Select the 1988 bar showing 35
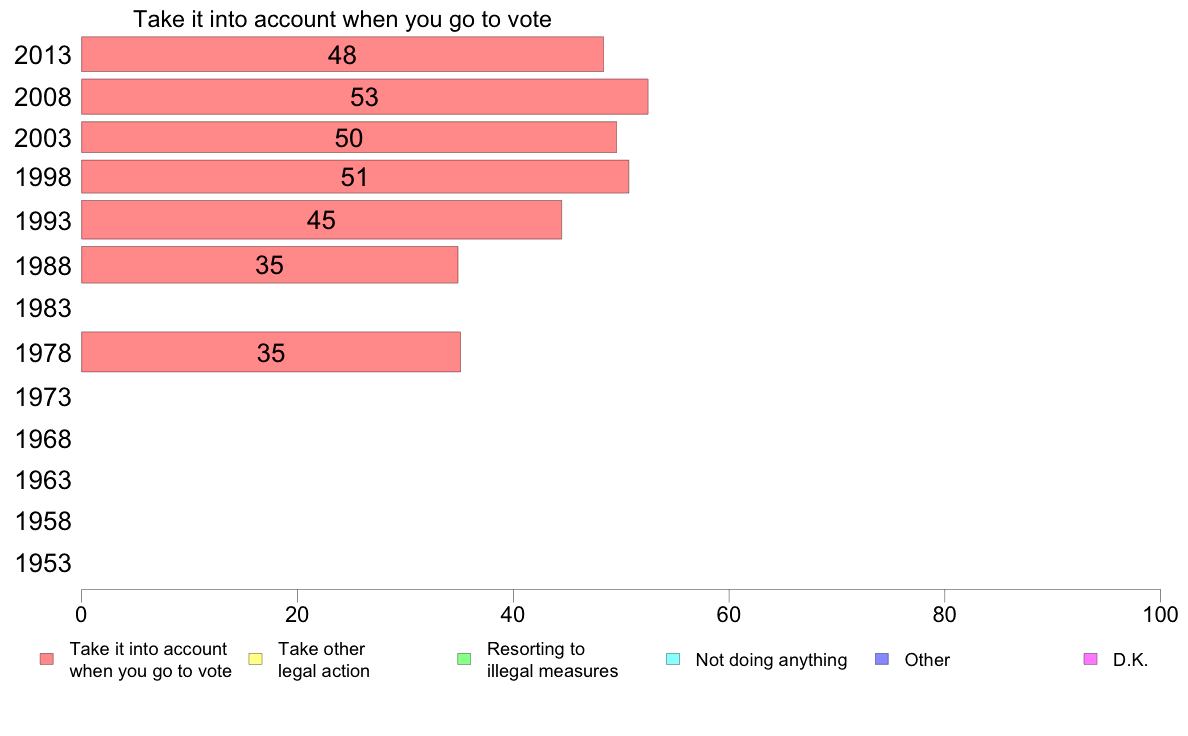The width and height of the screenshot is (1188, 736). click(270, 265)
